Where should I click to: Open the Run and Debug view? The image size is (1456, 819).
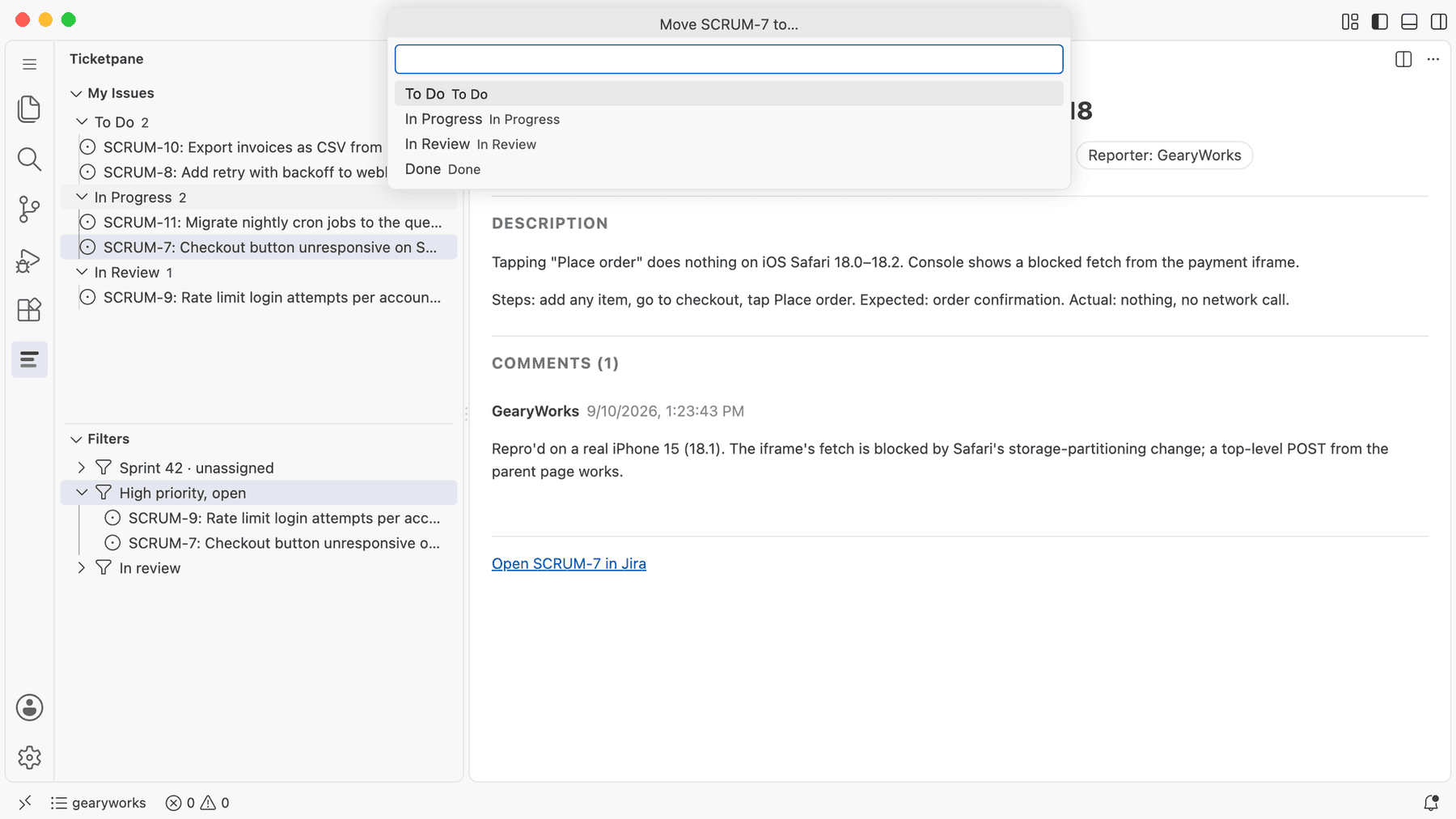coord(29,260)
